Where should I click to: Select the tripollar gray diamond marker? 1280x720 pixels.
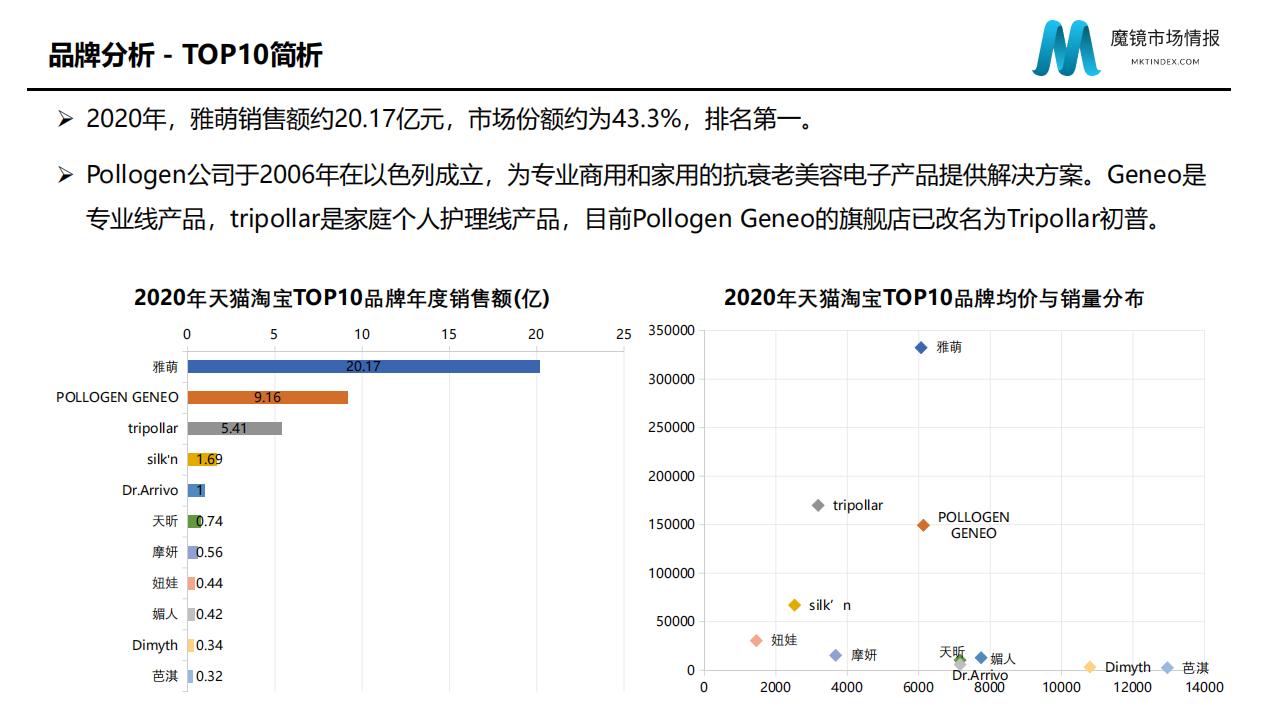818,506
